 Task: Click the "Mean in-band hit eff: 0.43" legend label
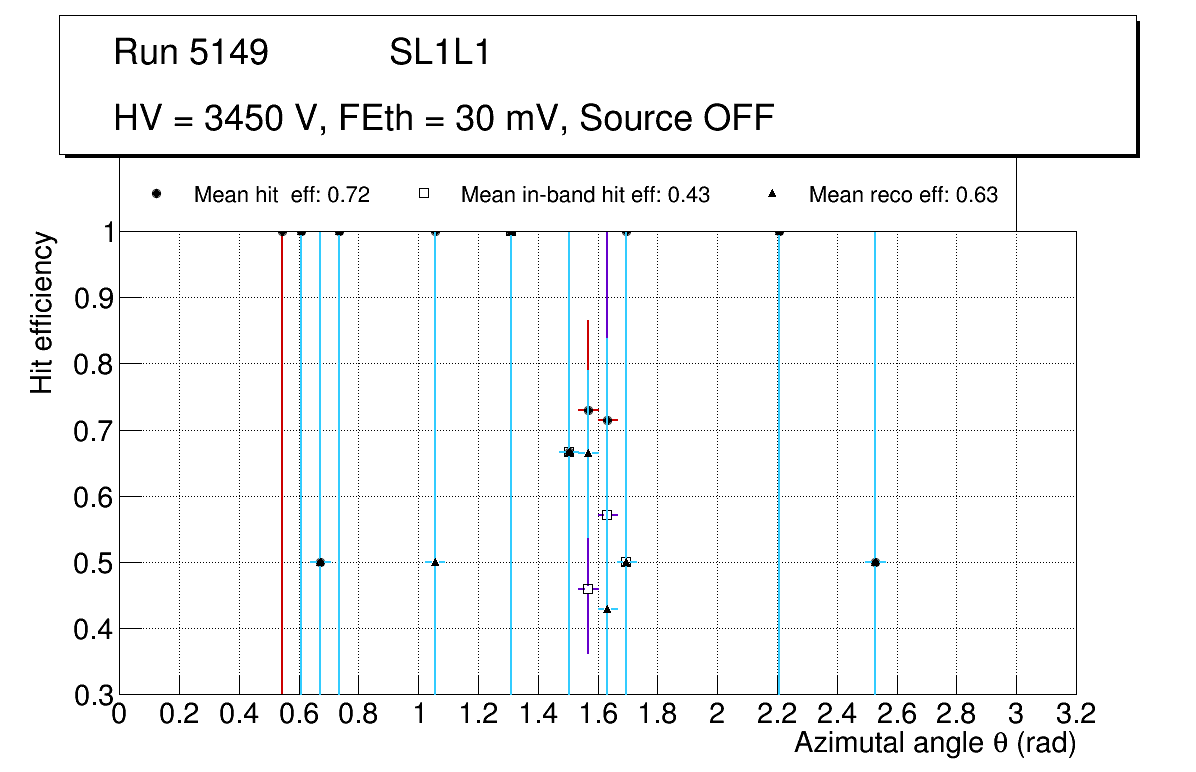(x=585, y=195)
